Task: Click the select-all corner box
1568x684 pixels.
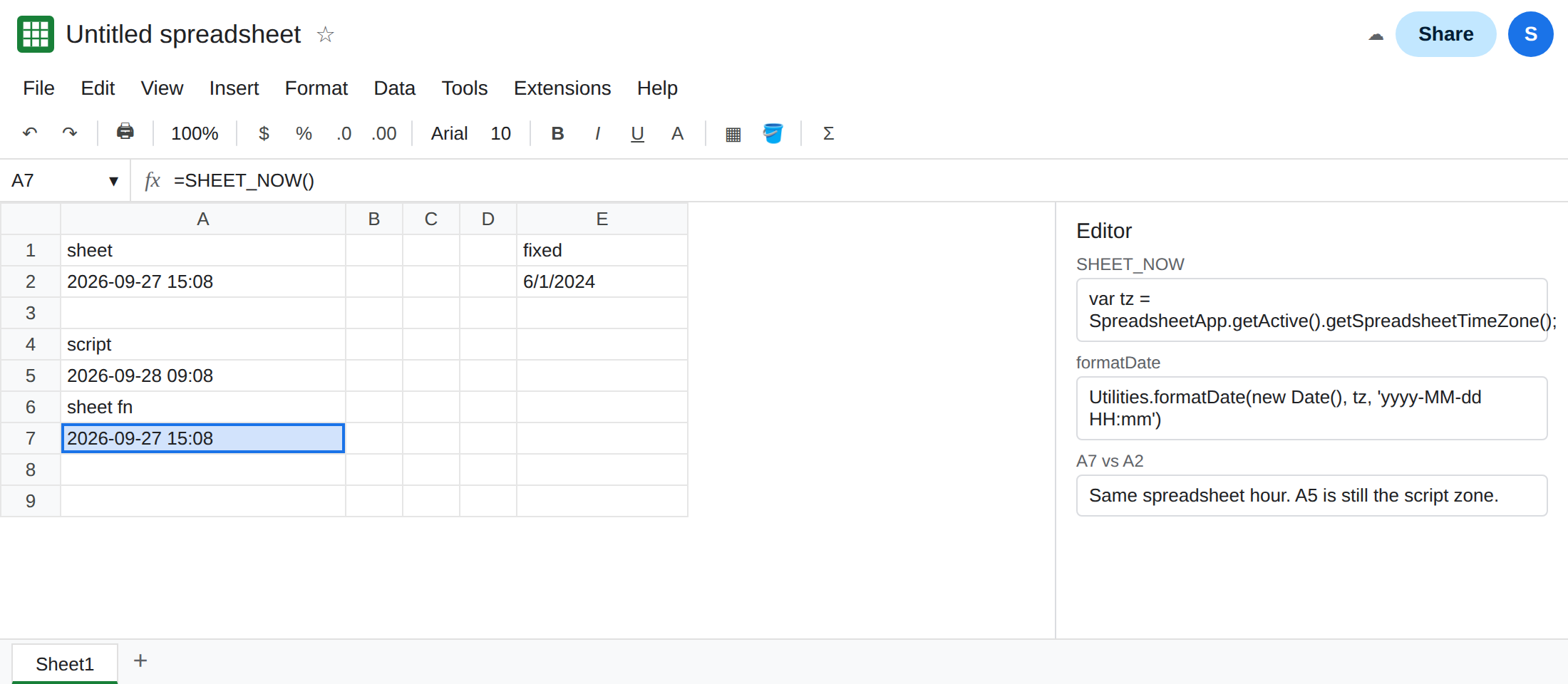Action: tap(31, 219)
